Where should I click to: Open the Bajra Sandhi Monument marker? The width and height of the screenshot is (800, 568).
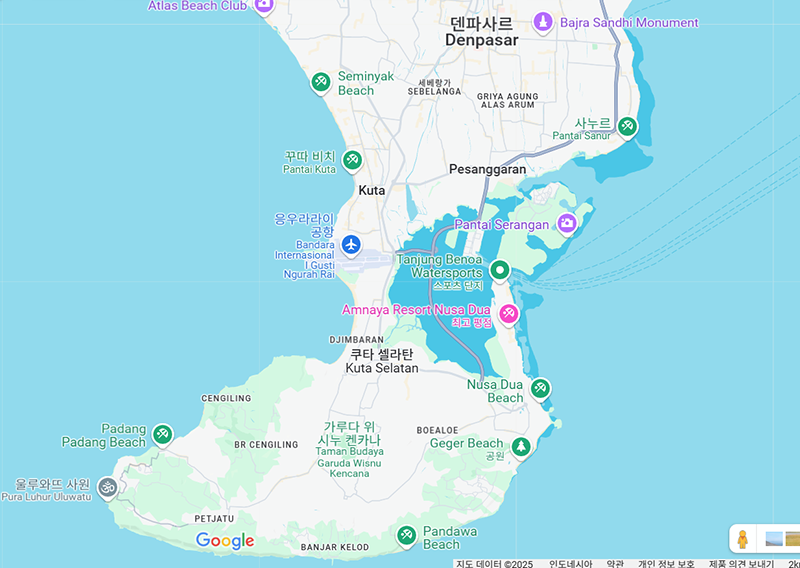point(542,22)
